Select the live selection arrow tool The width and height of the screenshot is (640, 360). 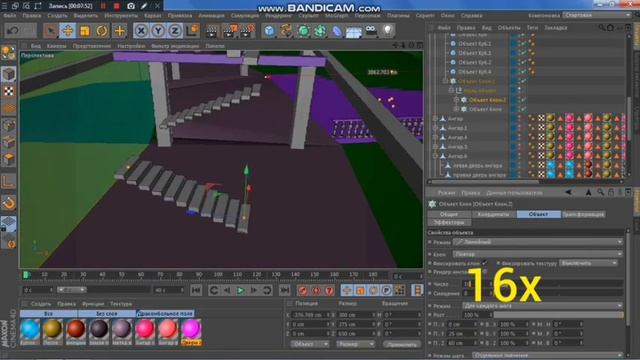[x=51, y=31]
